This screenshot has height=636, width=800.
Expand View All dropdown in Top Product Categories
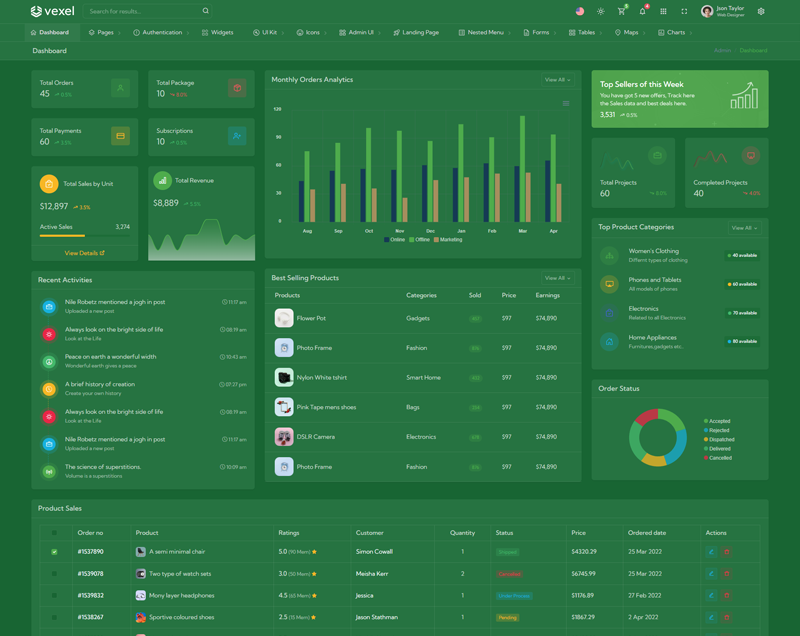743,228
